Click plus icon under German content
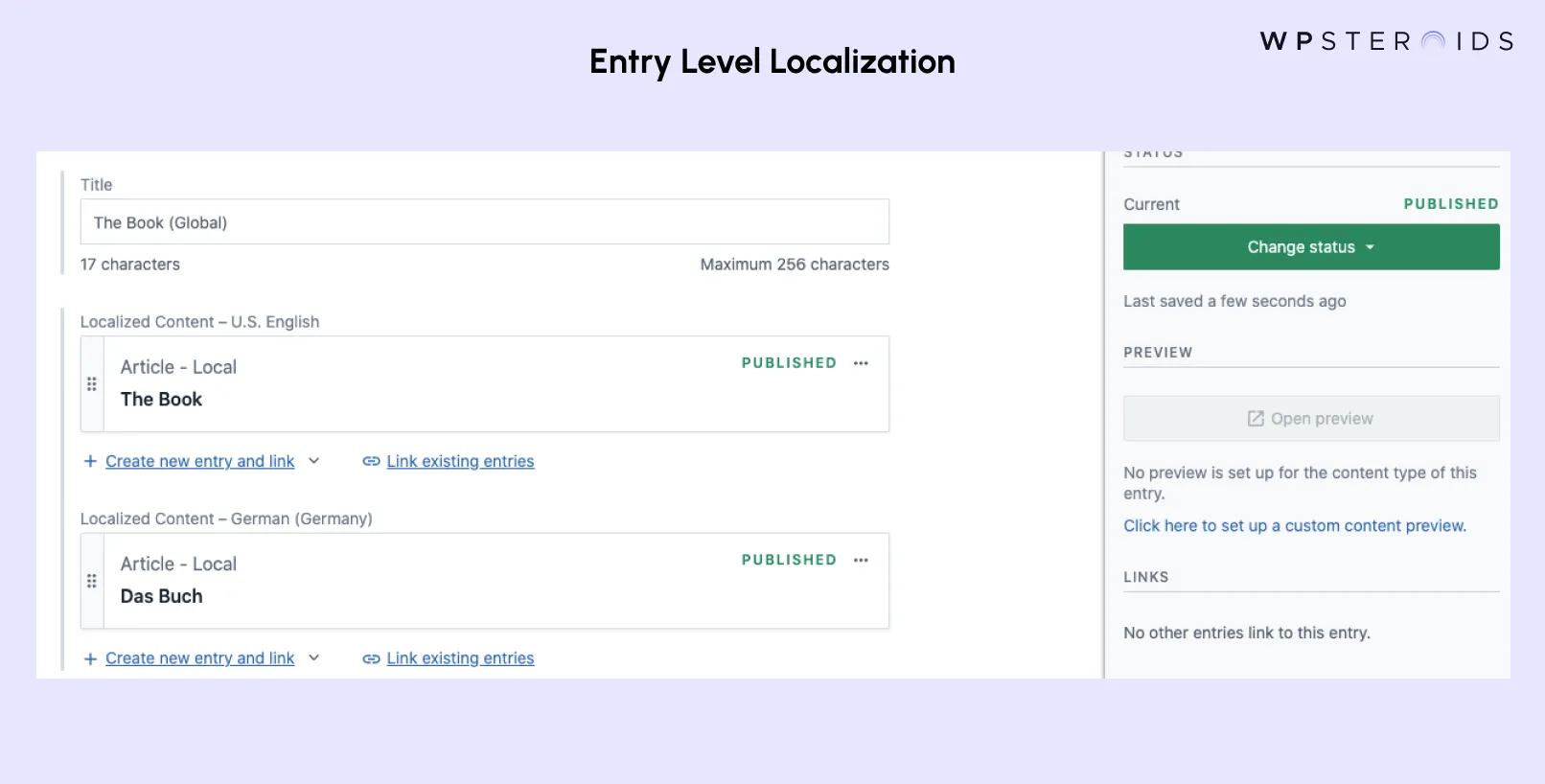Image resolution: width=1545 pixels, height=784 pixels. click(90, 658)
